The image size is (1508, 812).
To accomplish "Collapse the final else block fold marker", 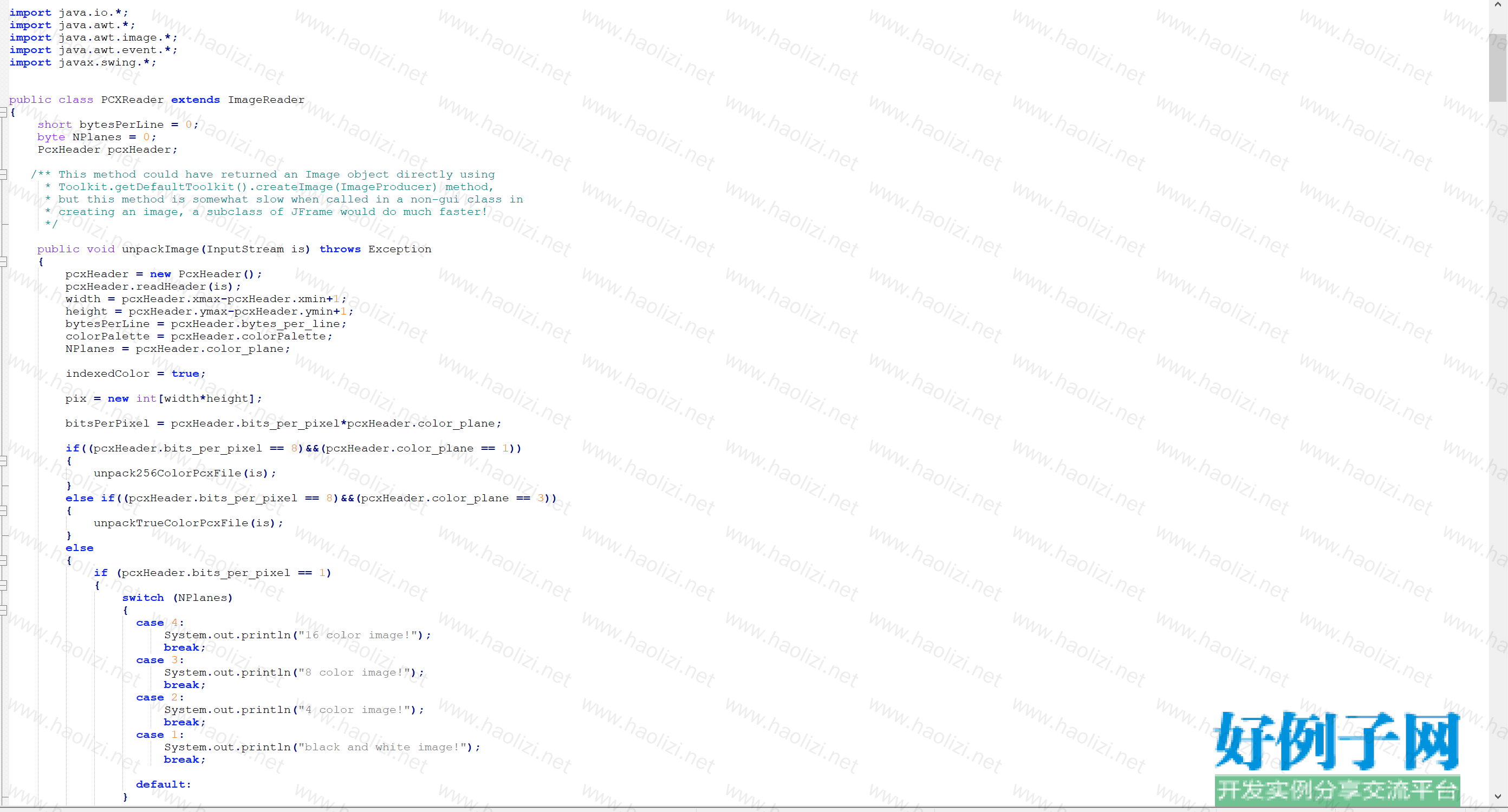I will [3, 560].
